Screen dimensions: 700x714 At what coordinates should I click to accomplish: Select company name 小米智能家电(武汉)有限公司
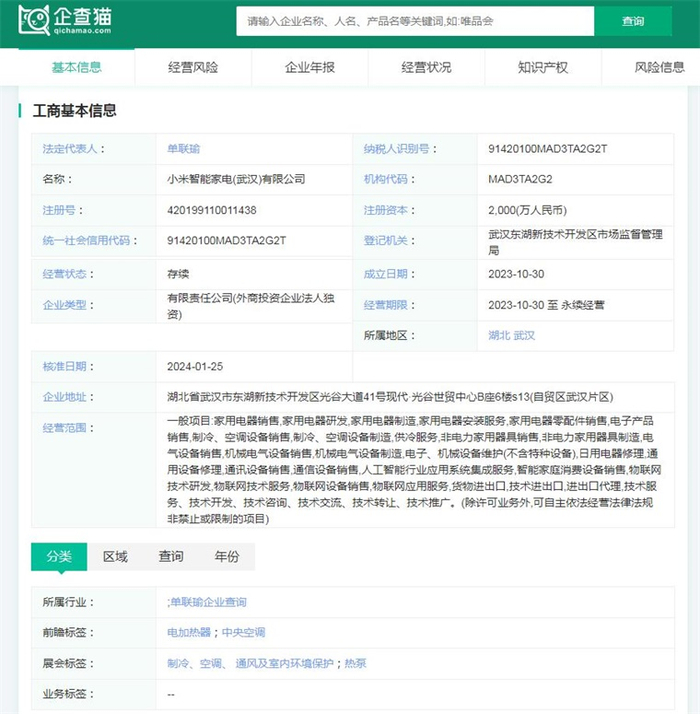click(236, 179)
